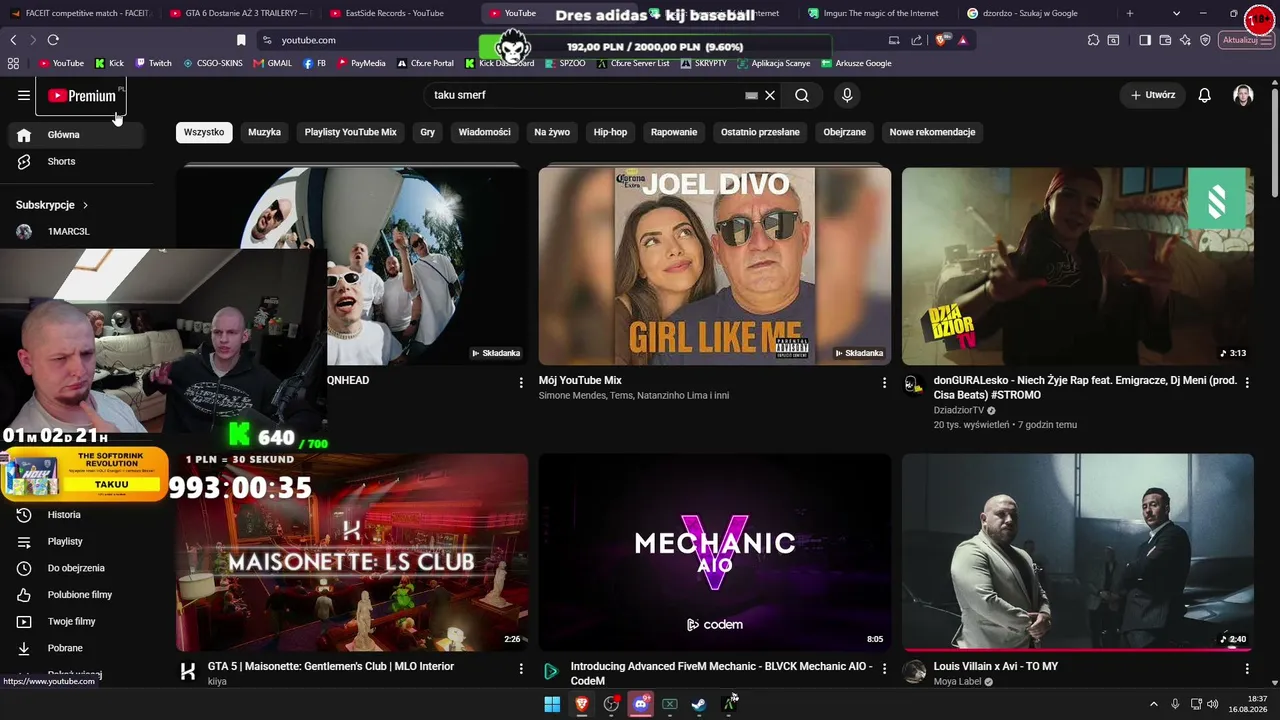Expand the Subskrypcje section chevron
This screenshot has width=1280, height=720.
85,205
